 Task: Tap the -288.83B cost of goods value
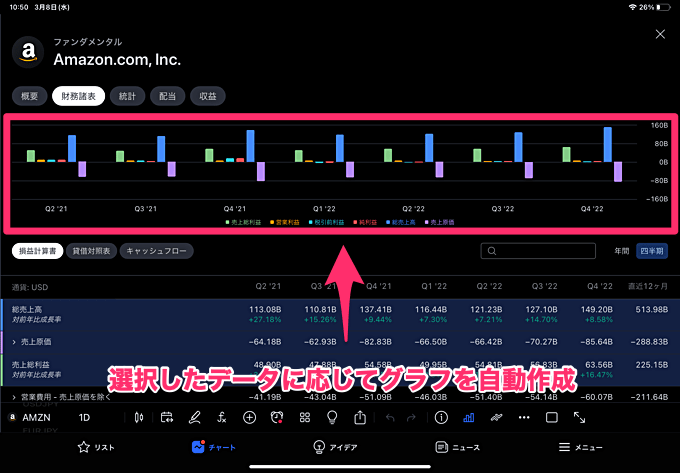(x=649, y=342)
